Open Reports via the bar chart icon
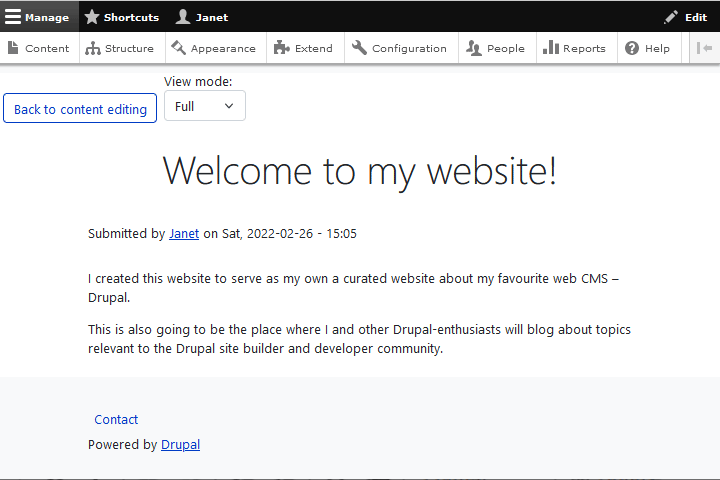The width and height of the screenshot is (720, 480). (551, 48)
